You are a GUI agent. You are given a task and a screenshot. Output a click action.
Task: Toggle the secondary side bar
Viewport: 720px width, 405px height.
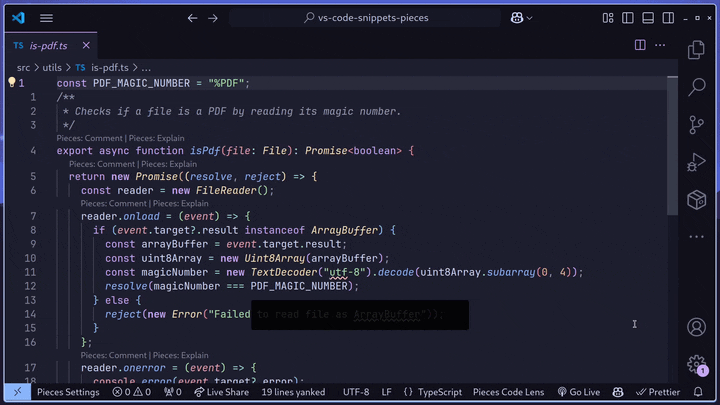pos(668,18)
